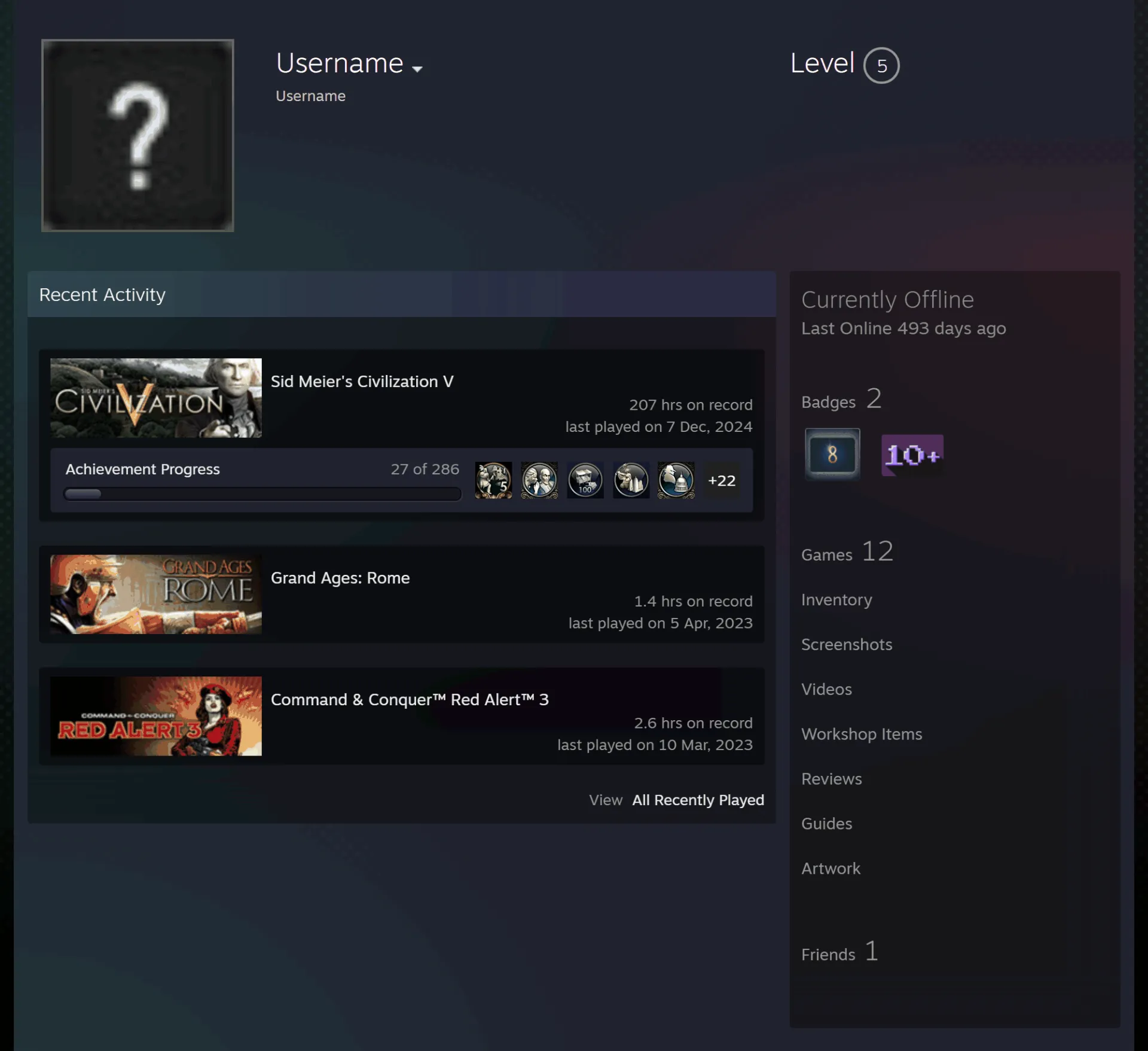Click the first Civilization V achievement icon
Screen dimensions: 1148x1051
(x=493, y=480)
